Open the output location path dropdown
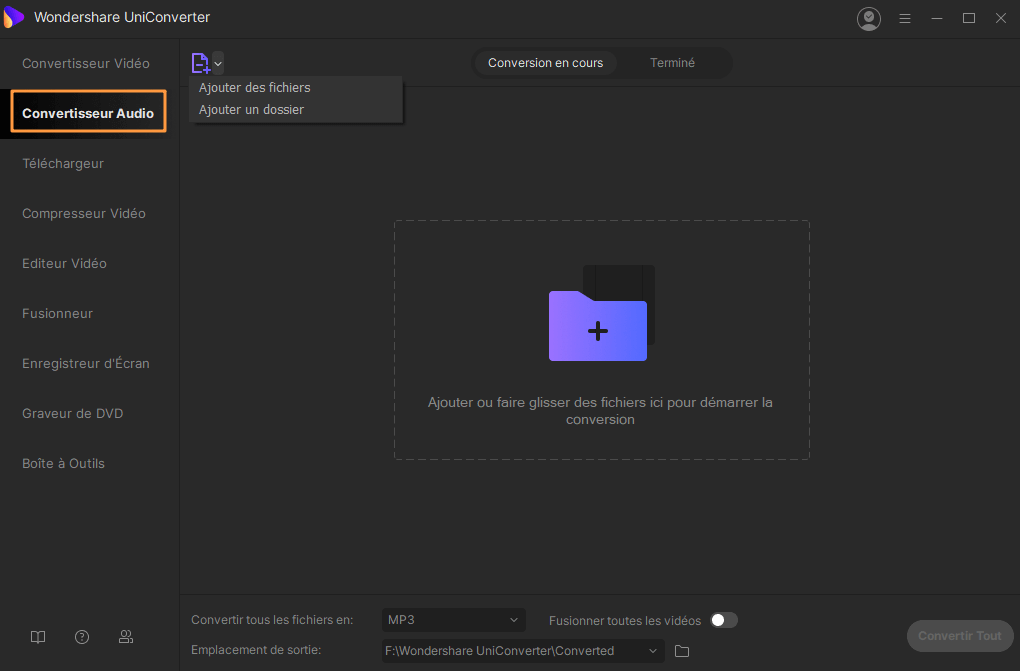Screen dimensions: 1020x671 click(524, 651)
